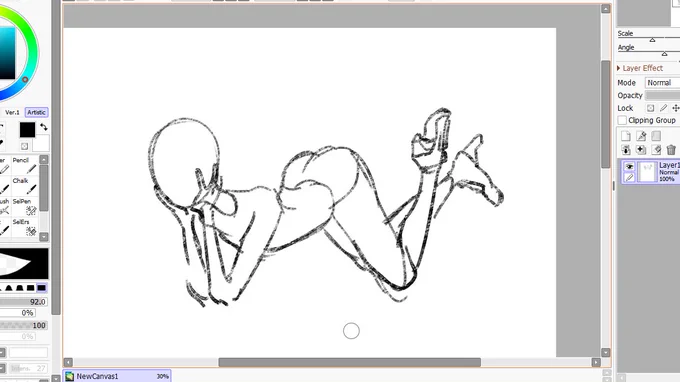Create a new layer set folder

[x=656, y=136]
